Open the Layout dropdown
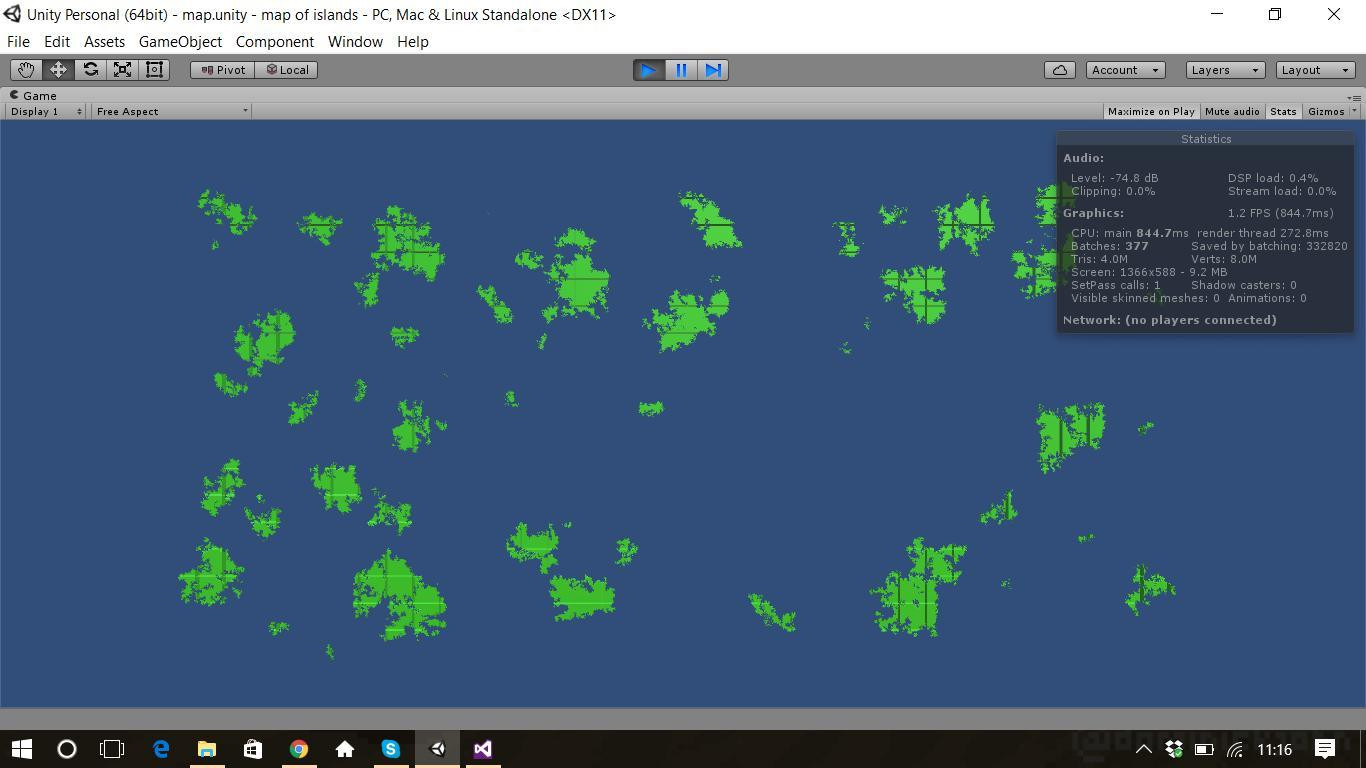Viewport: 1366px width, 768px height. coord(1315,70)
